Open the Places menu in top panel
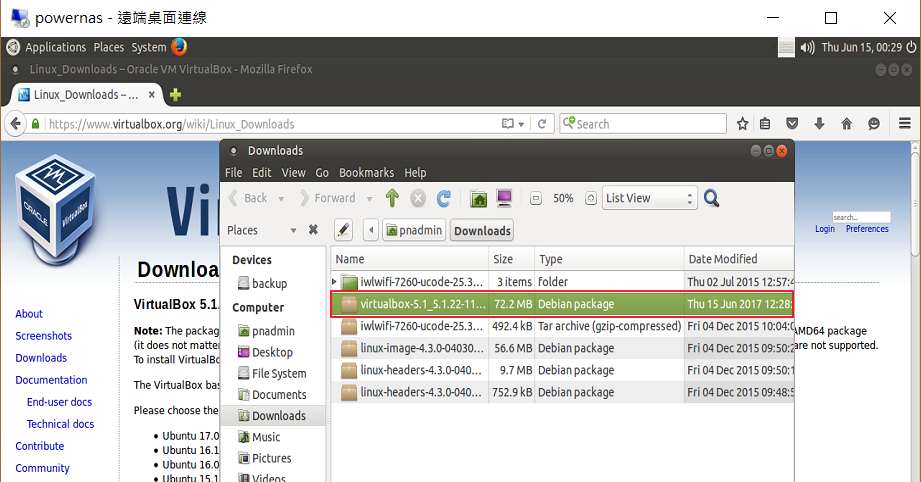921x482 pixels. tap(109, 47)
